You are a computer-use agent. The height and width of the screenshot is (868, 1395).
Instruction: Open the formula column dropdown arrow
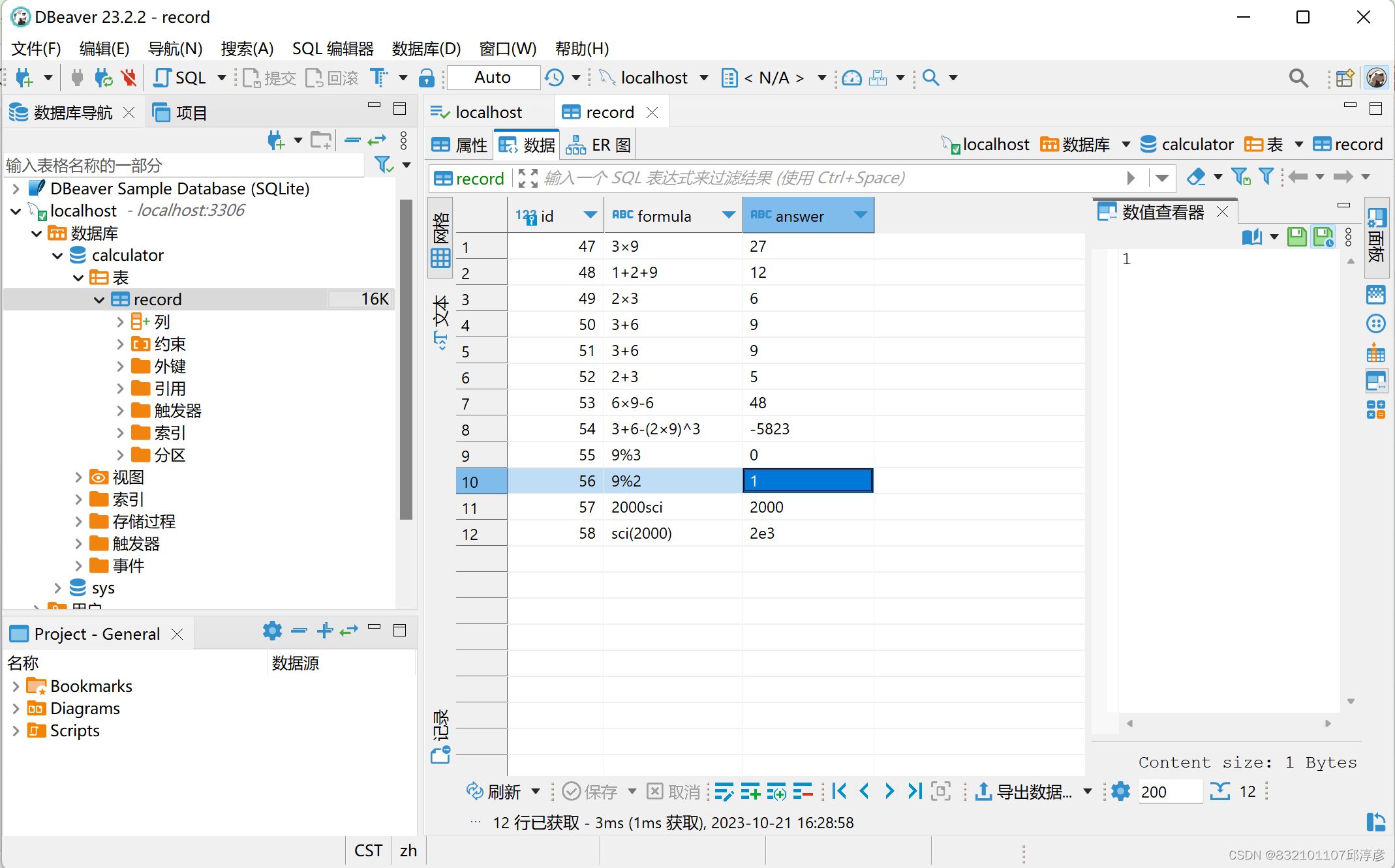click(x=728, y=215)
